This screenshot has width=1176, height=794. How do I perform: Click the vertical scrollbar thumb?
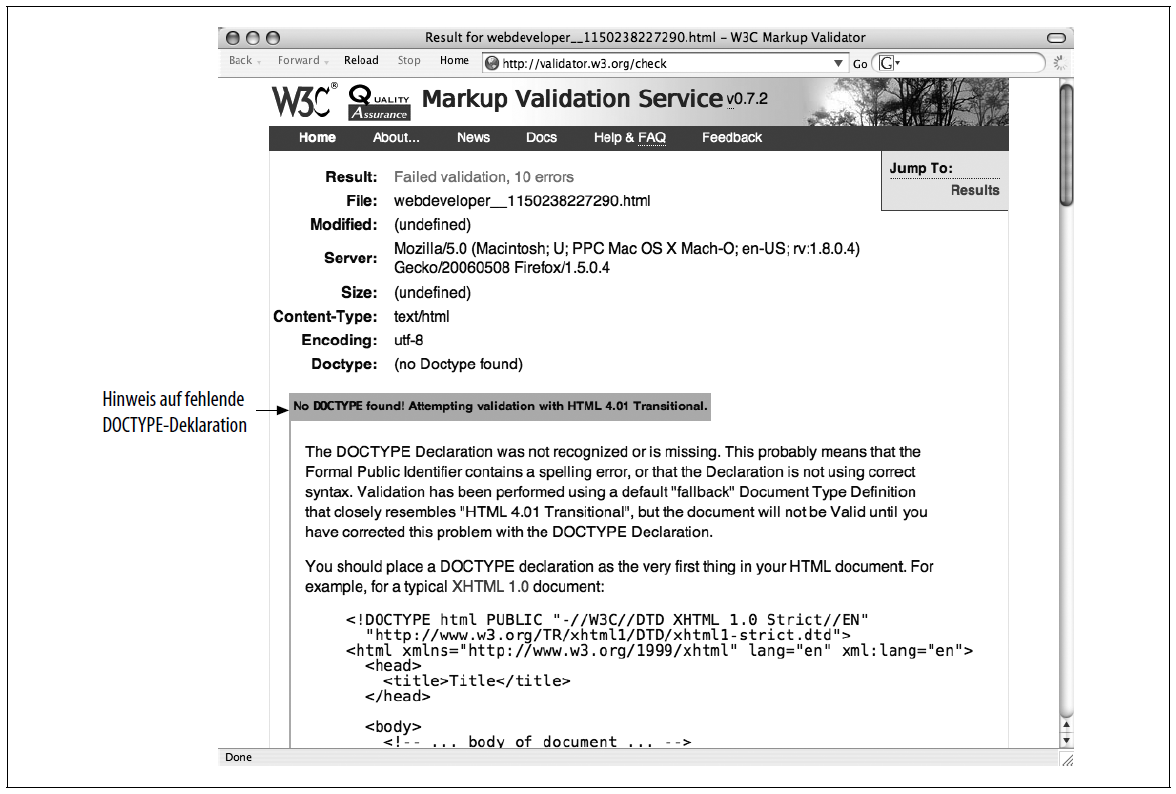(1066, 144)
